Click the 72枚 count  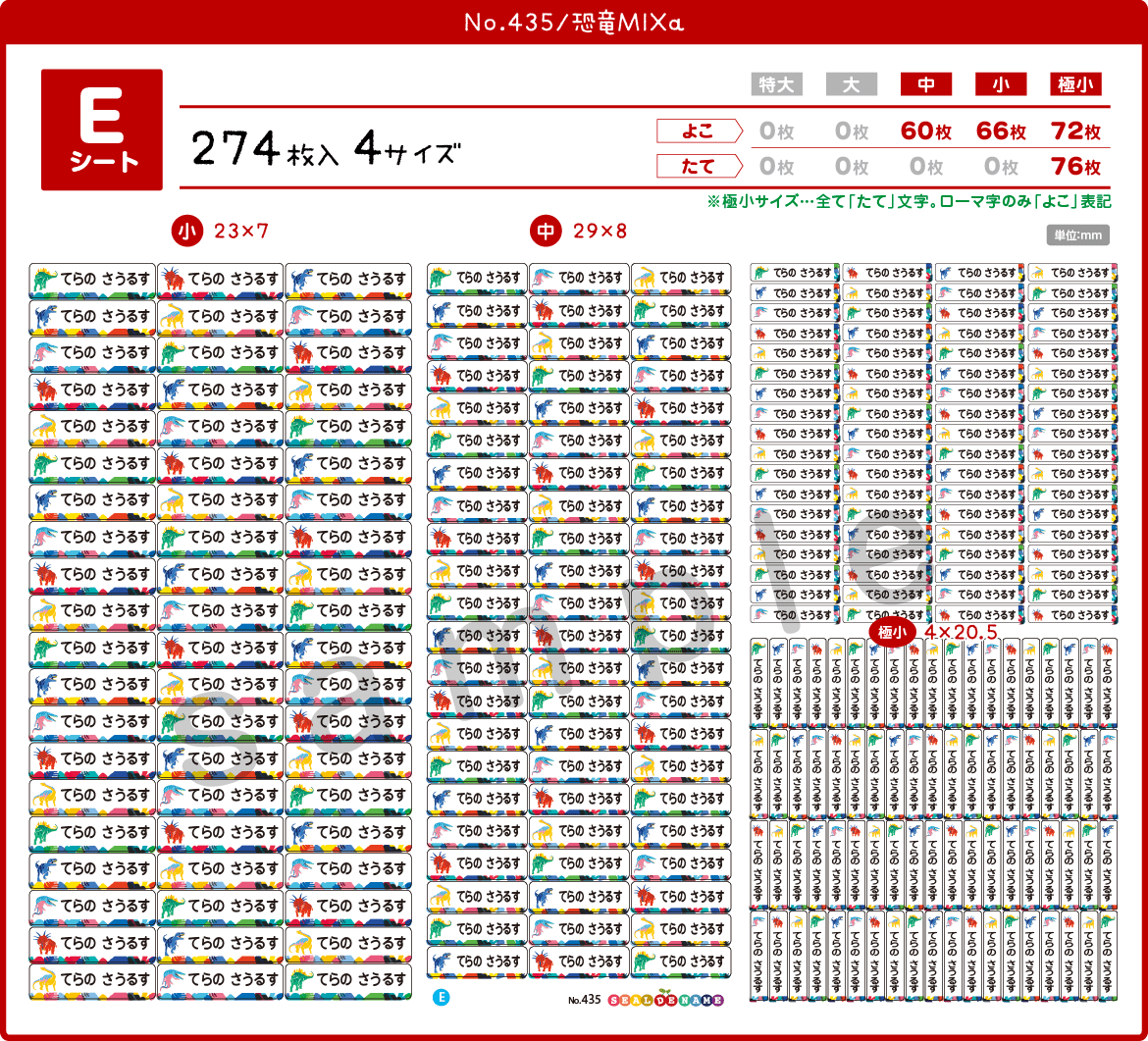click(x=1075, y=131)
